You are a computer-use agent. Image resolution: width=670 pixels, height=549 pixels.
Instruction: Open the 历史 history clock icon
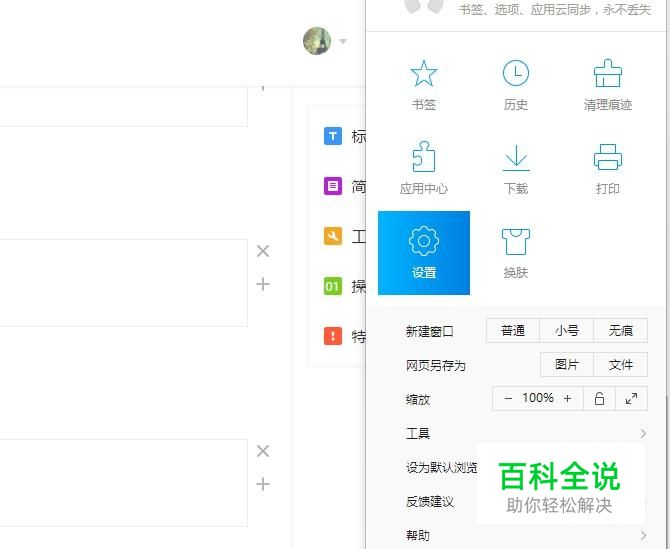point(516,73)
